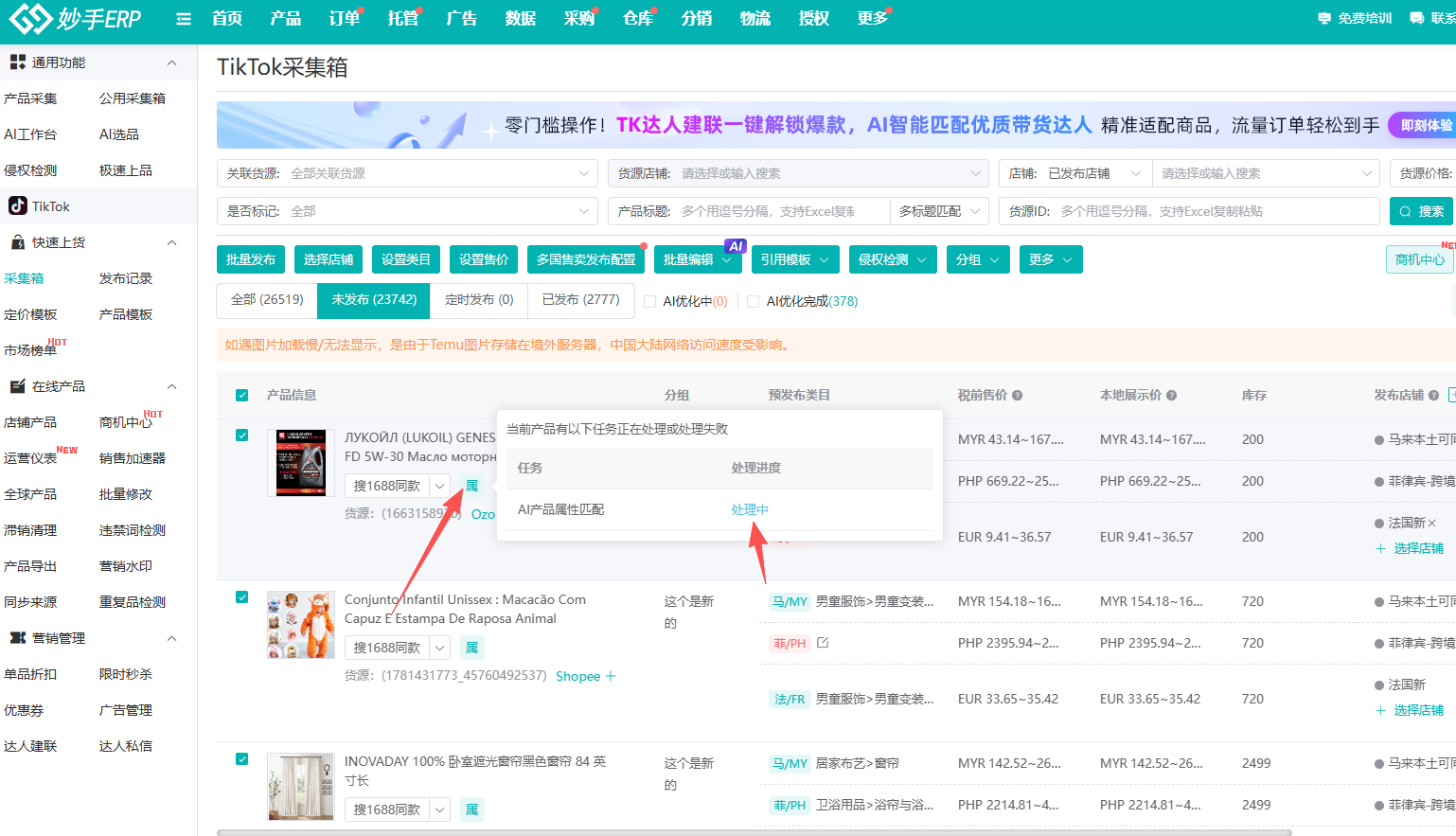The height and width of the screenshot is (836, 1456).
Task: Click the edit icon beside 菲/PH tag
Action: (823, 643)
